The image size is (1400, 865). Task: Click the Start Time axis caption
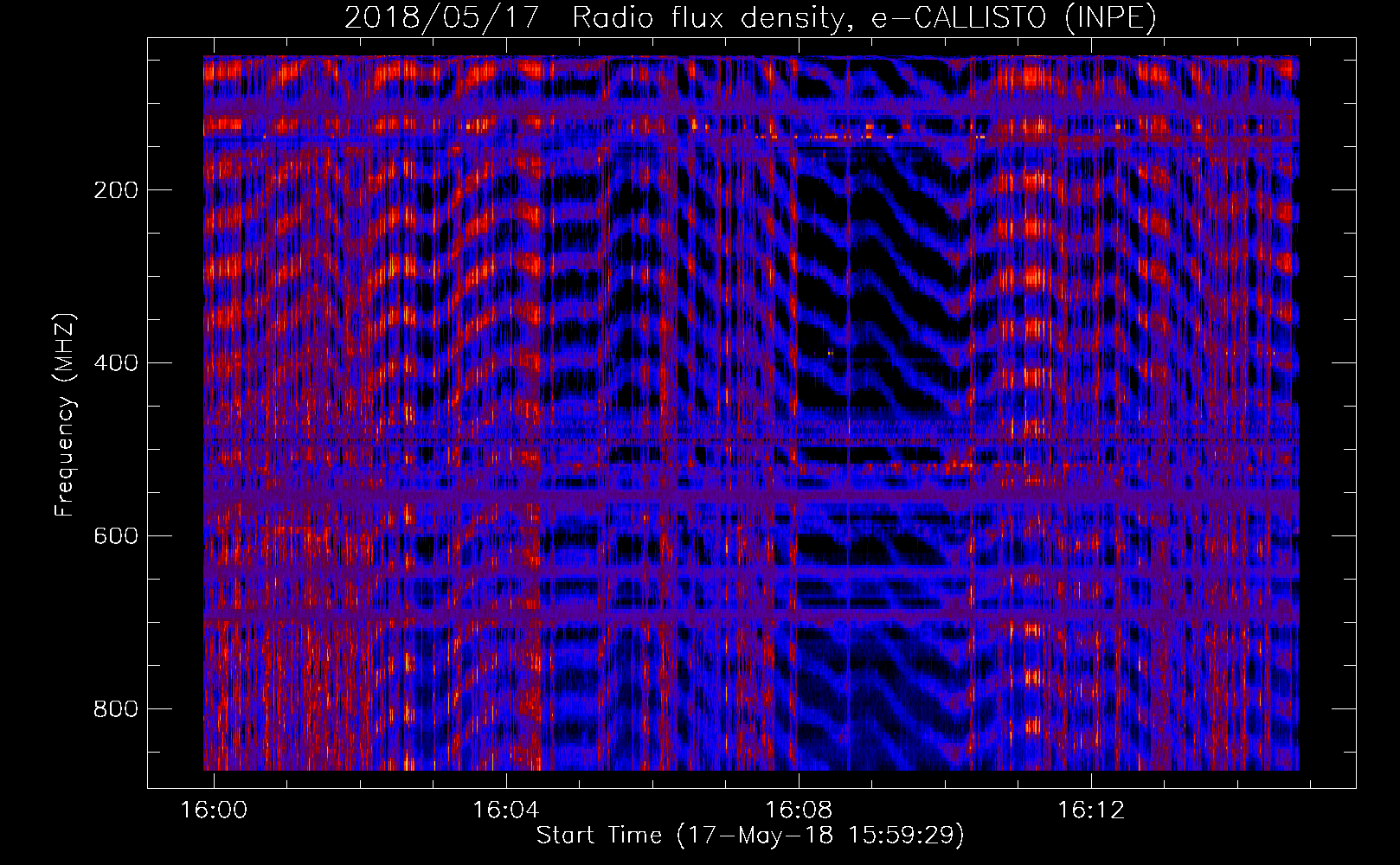[750, 836]
